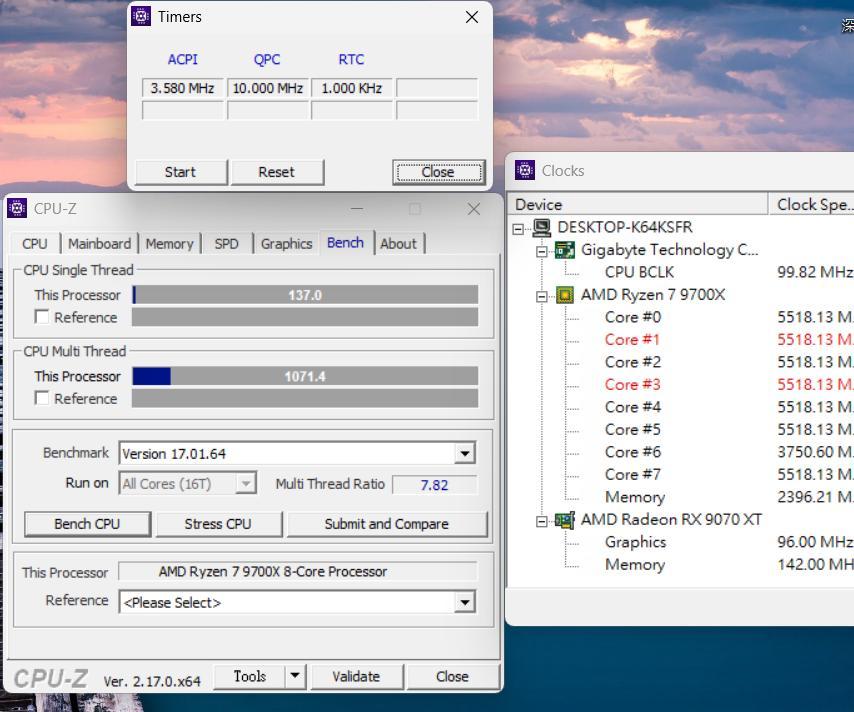Click the AMD Ryzen 7 9700X processor icon
854x712 pixels.
tap(565, 295)
